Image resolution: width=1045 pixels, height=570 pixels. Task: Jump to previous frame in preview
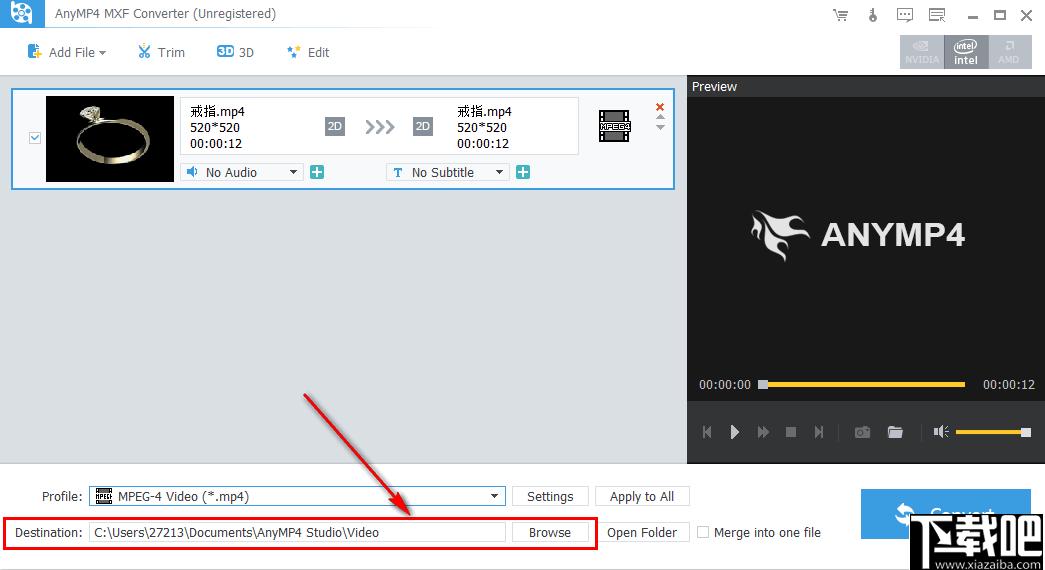[x=707, y=432]
